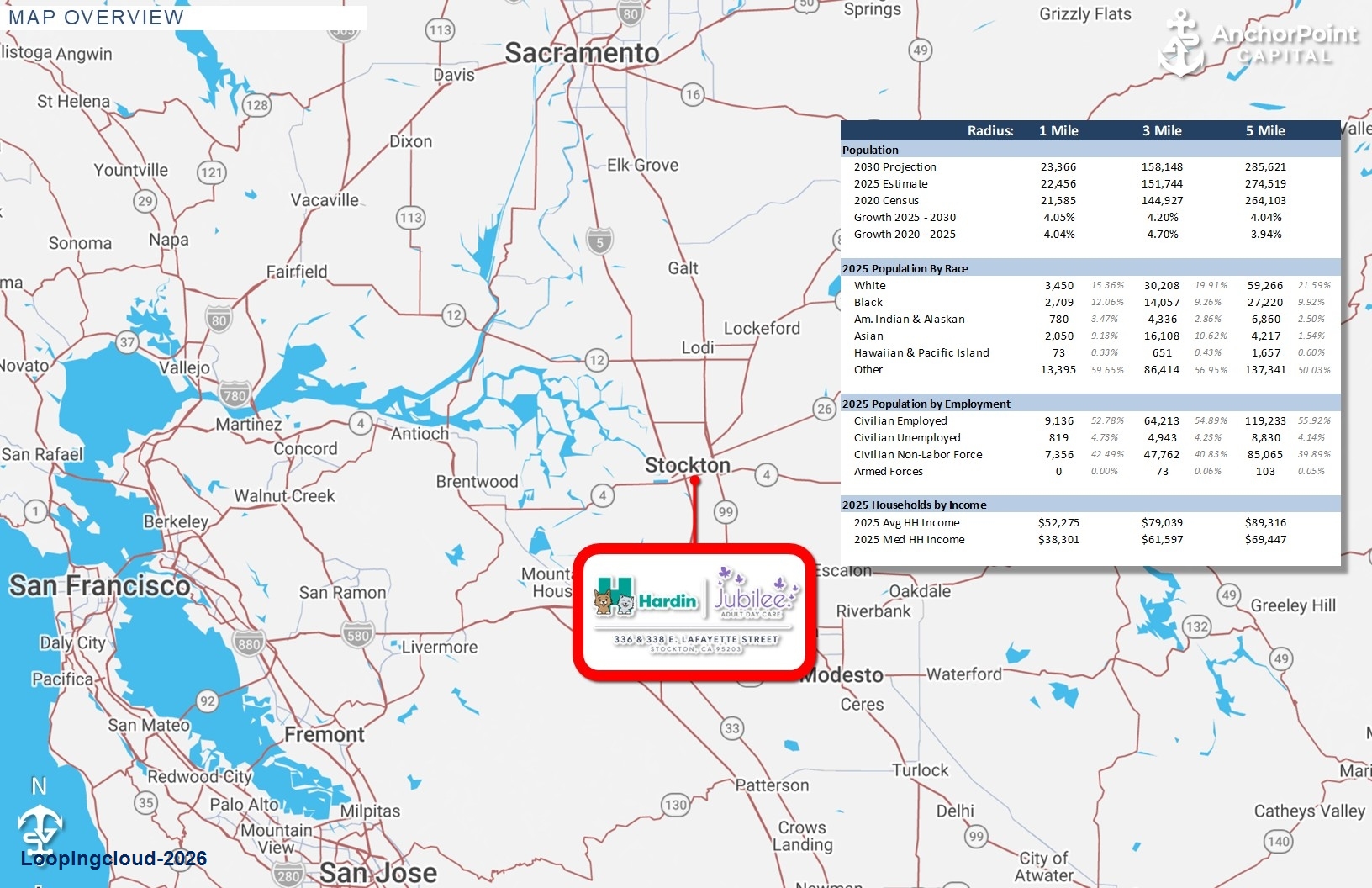1372x888 pixels.
Task: Click the Hardin pet logo in callout
Action: [646, 597]
